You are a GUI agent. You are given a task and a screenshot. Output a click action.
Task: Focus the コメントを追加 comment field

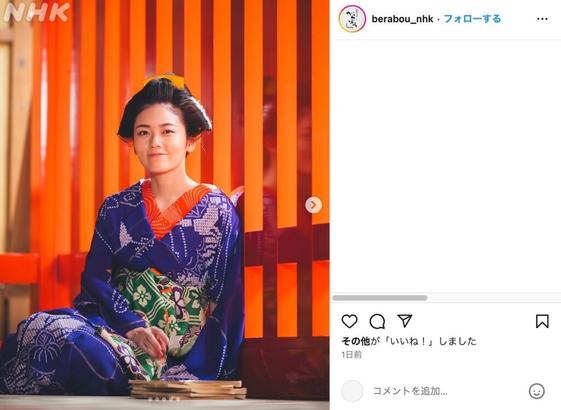[446, 391]
